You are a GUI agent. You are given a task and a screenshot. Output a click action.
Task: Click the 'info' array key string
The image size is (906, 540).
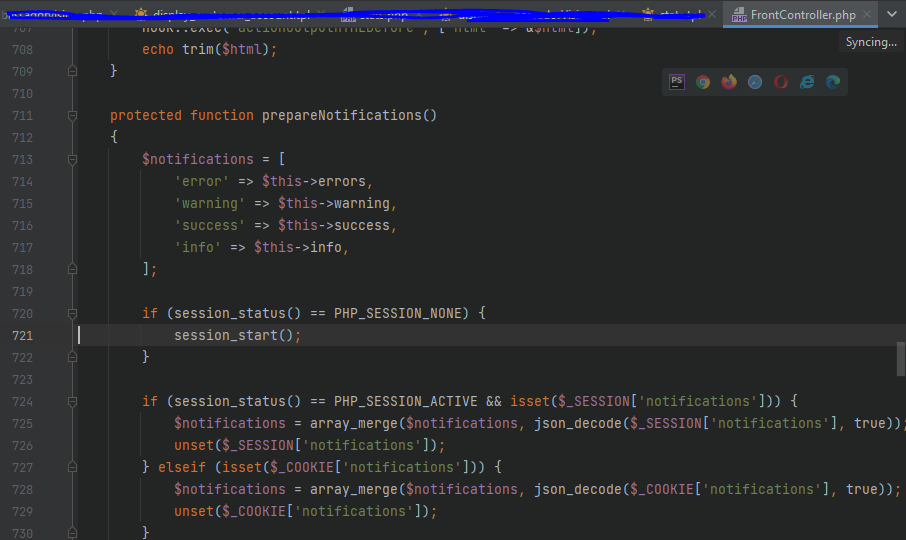pyautogui.click(x=198, y=247)
